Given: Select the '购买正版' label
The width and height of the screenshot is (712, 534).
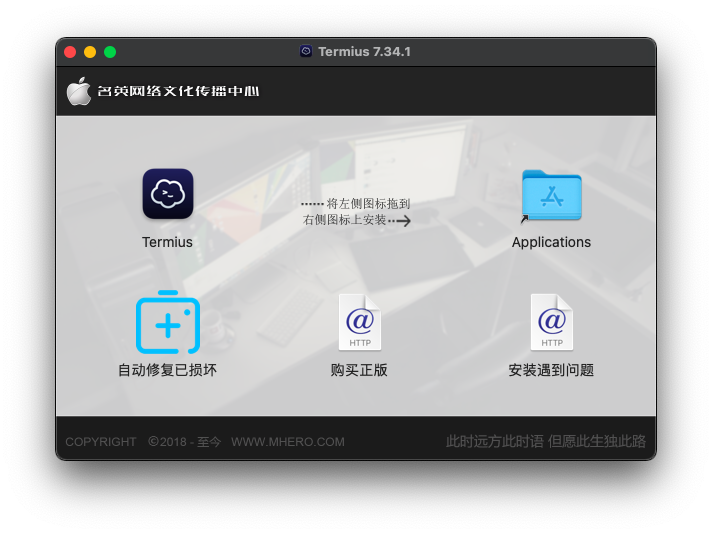Looking at the screenshot, I should 359,370.
